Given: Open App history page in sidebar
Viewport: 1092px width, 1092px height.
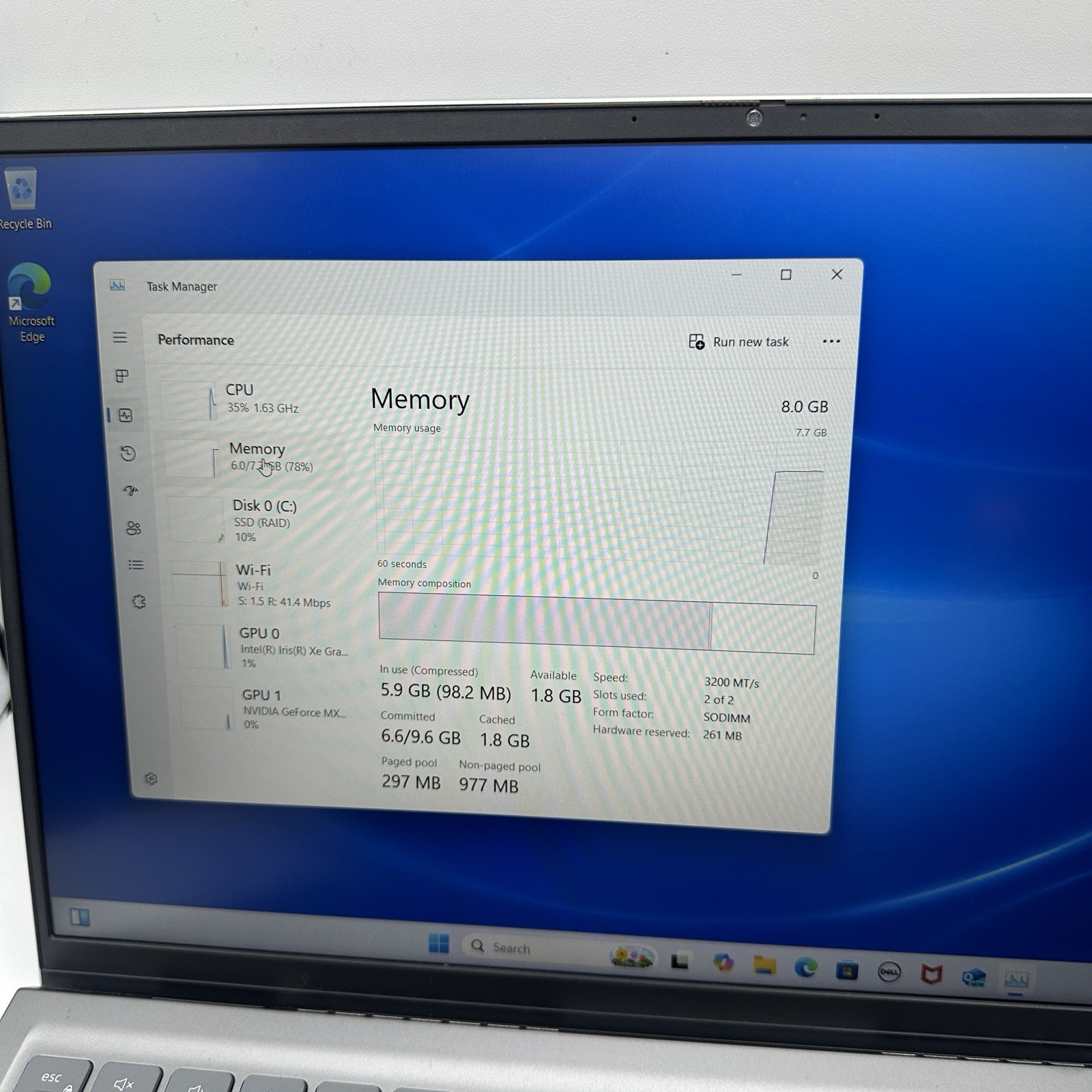Looking at the screenshot, I should tap(128, 454).
